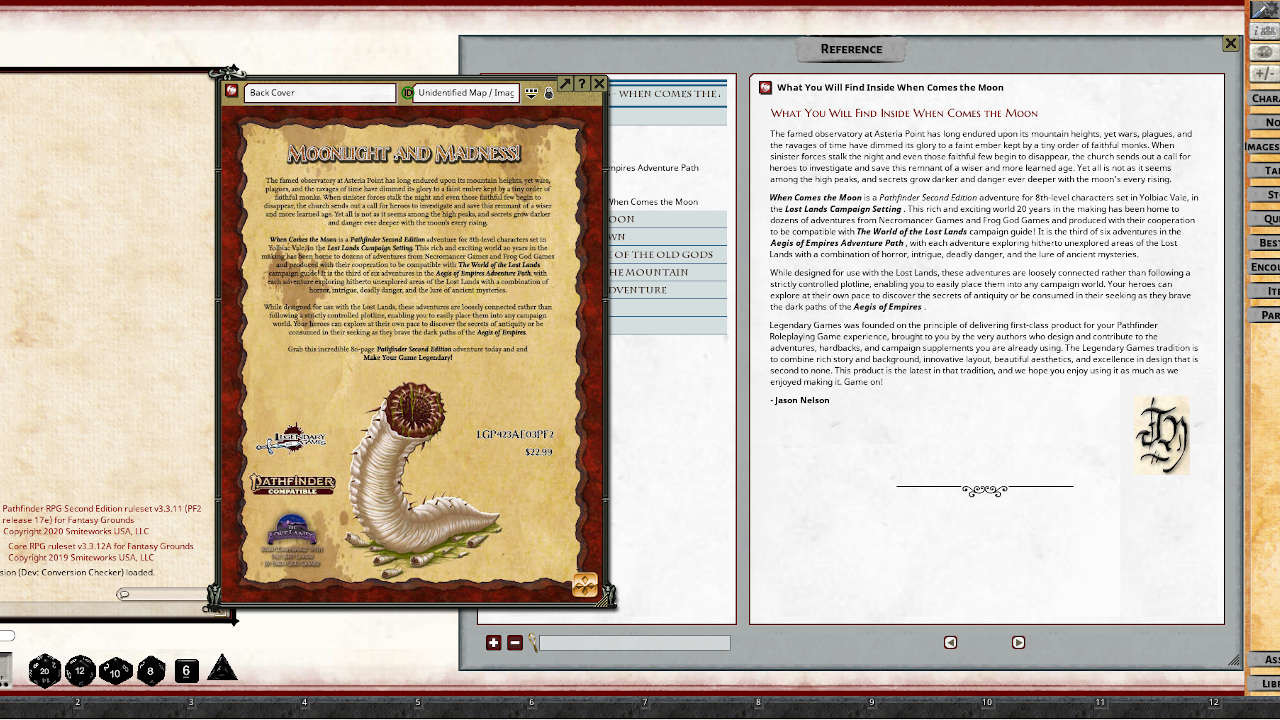Open the dropdown arrows beside the lock icon

[x=532, y=92]
